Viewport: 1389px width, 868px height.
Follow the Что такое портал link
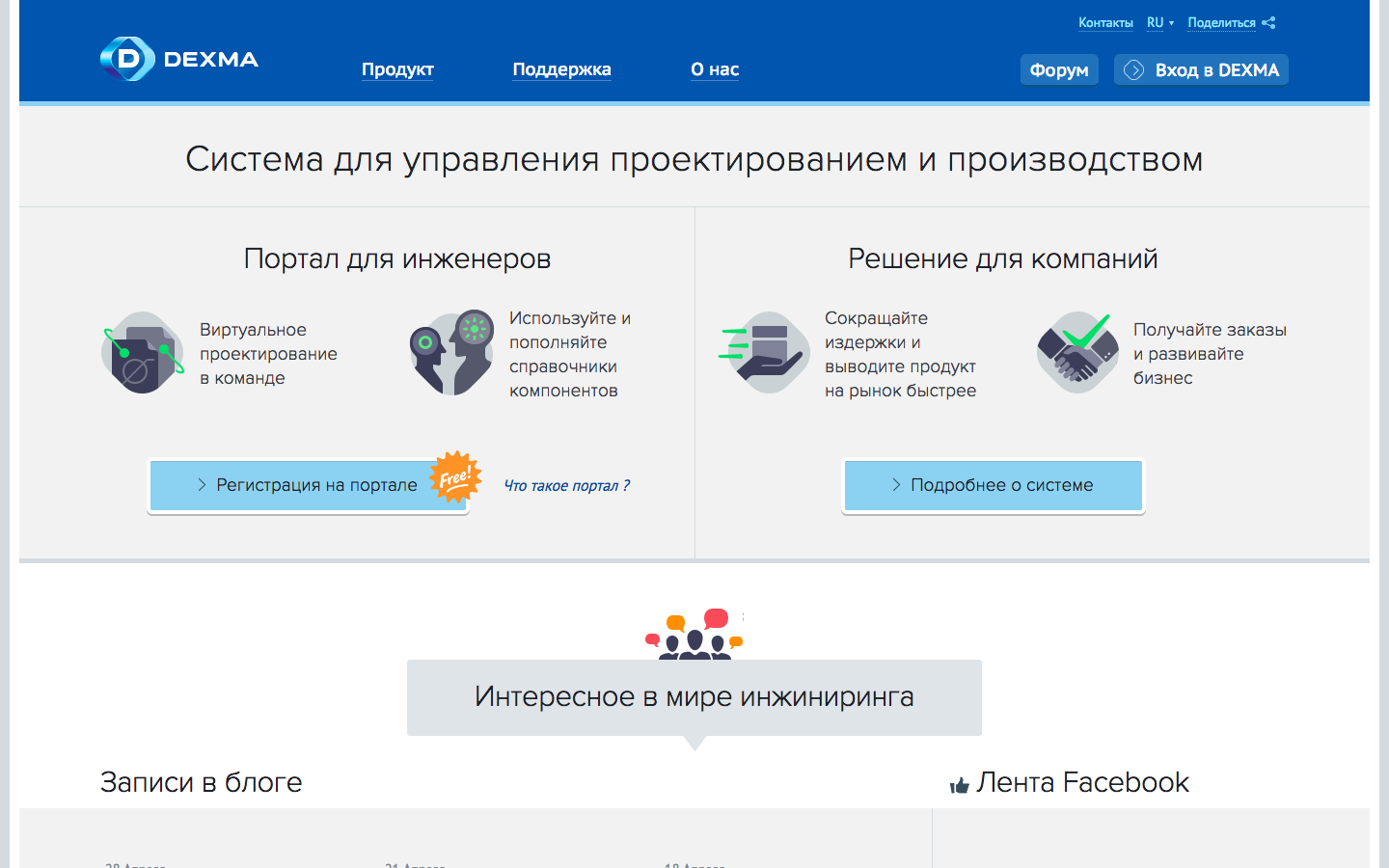[567, 485]
